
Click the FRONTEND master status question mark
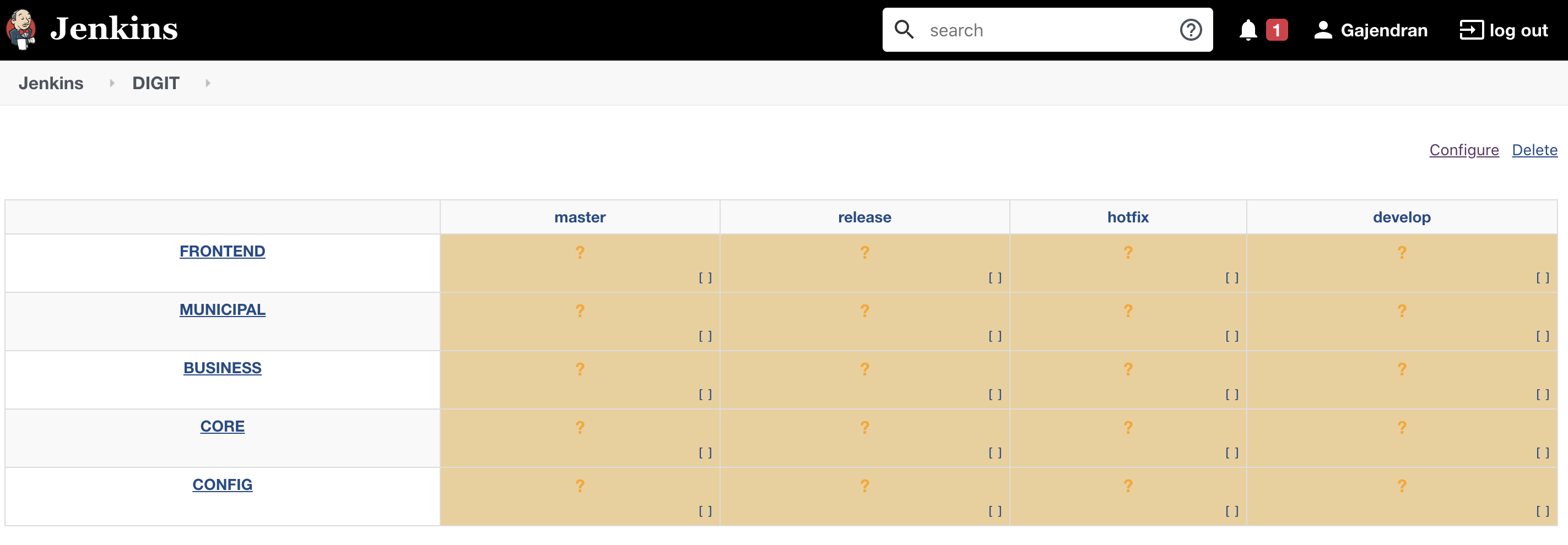point(580,252)
